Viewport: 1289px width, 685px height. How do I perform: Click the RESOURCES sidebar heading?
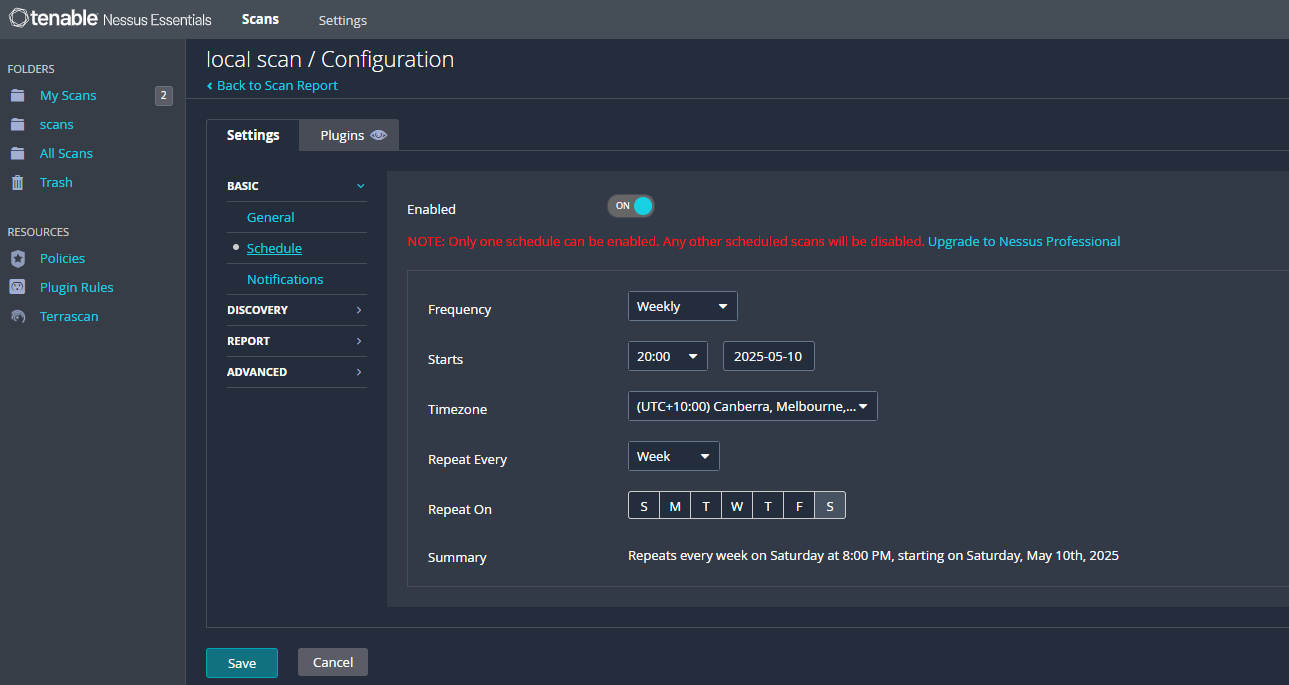[38, 232]
